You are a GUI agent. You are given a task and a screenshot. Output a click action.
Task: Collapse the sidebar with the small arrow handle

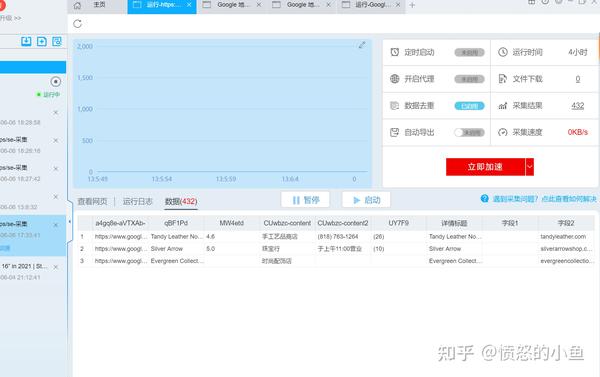pyautogui.click(x=69, y=222)
